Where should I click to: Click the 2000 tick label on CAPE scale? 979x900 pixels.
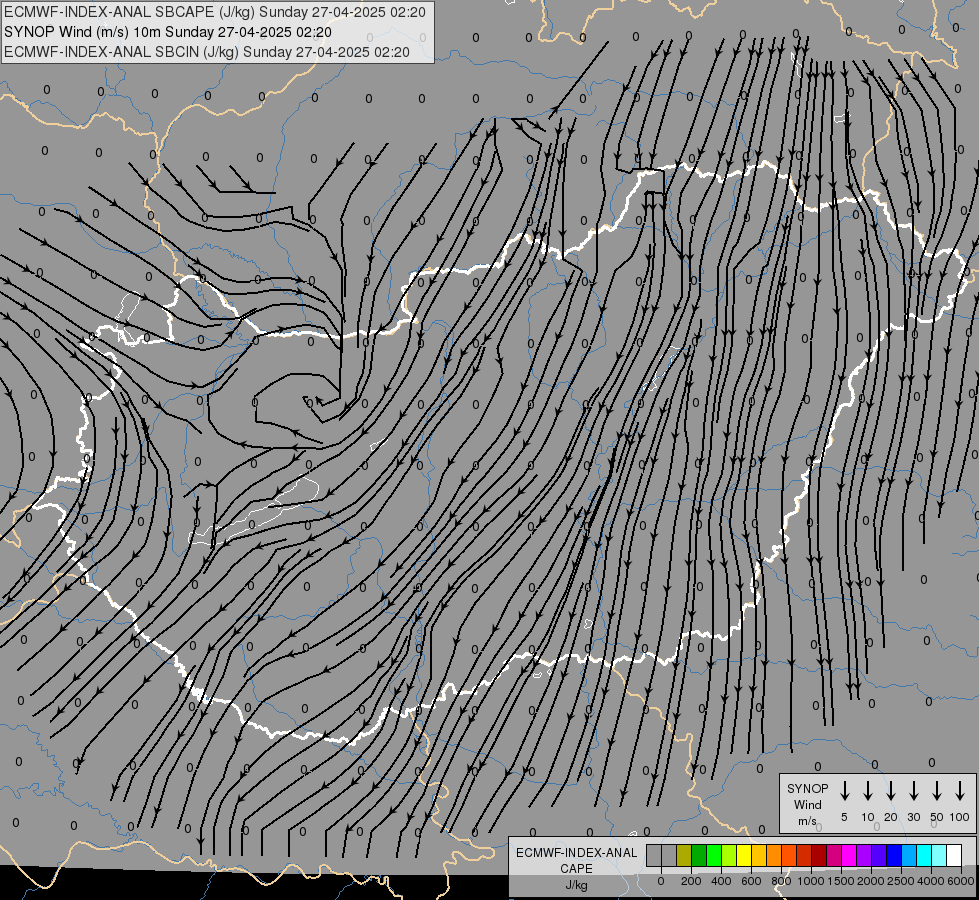(871, 881)
